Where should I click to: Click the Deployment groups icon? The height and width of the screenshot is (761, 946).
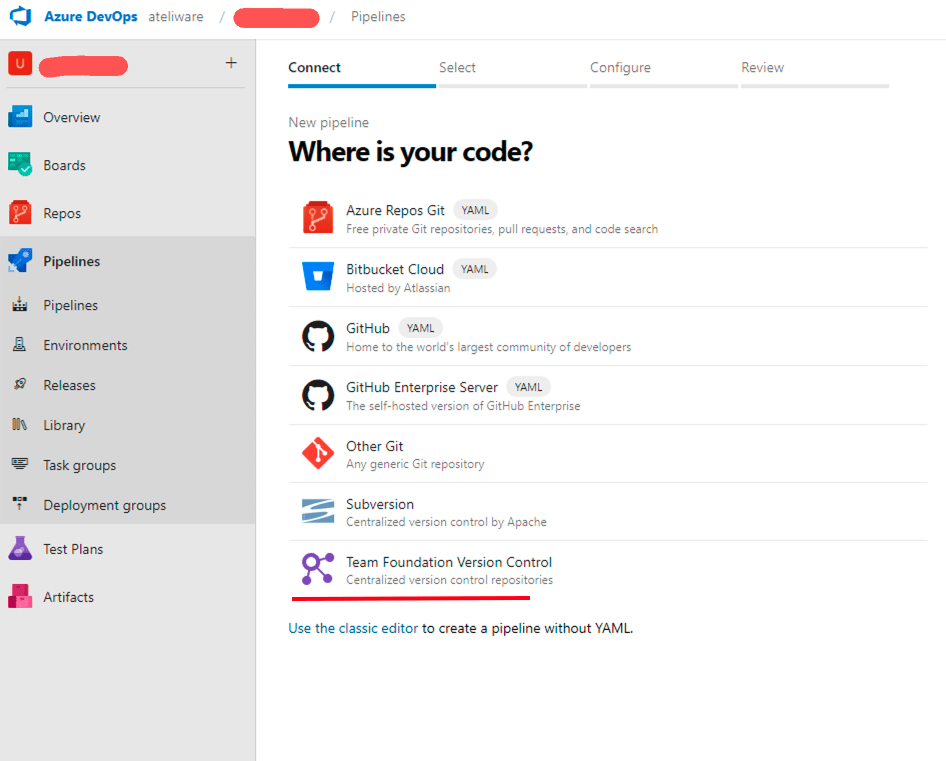(x=20, y=504)
